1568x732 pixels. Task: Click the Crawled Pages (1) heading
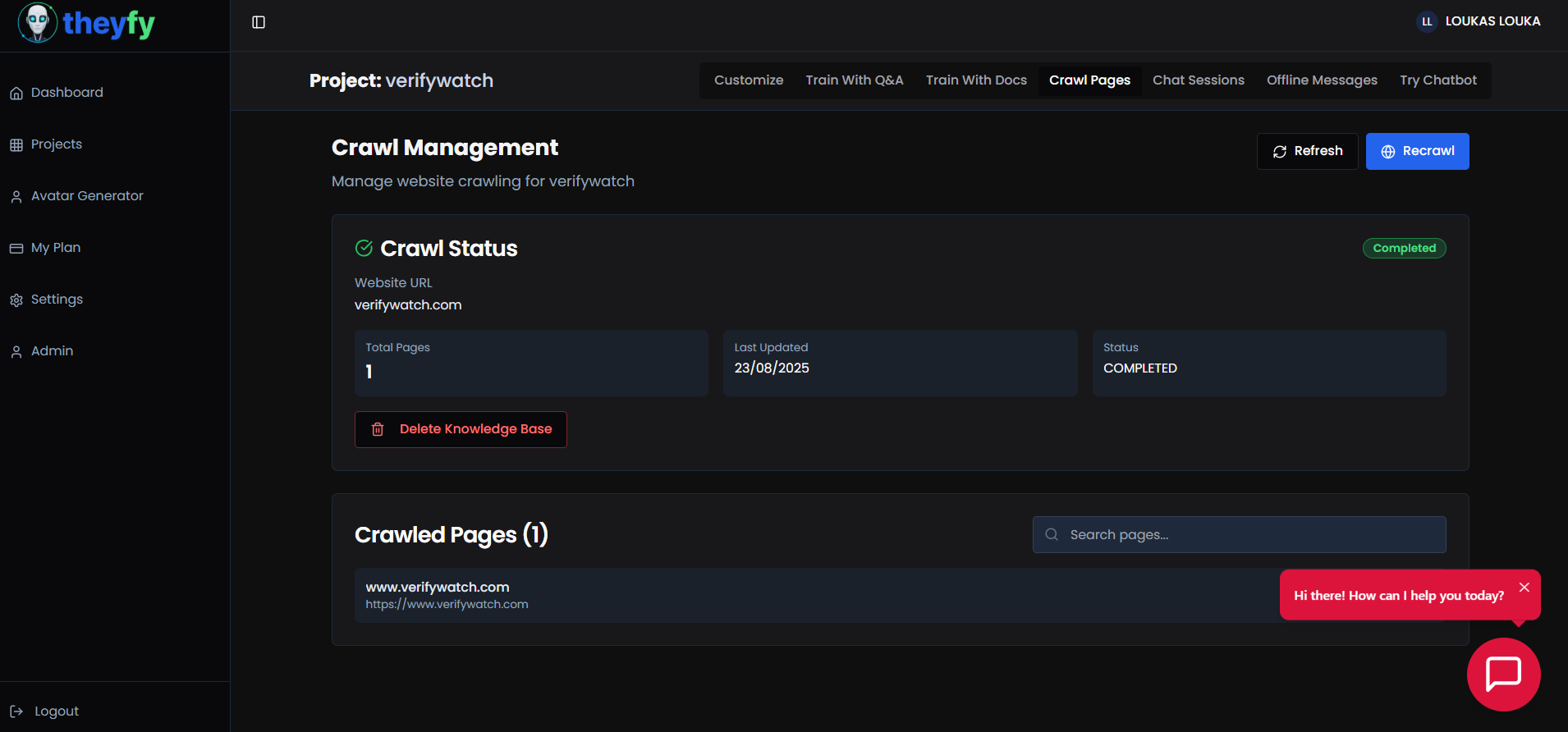pyautogui.click(x=452, y=535)
